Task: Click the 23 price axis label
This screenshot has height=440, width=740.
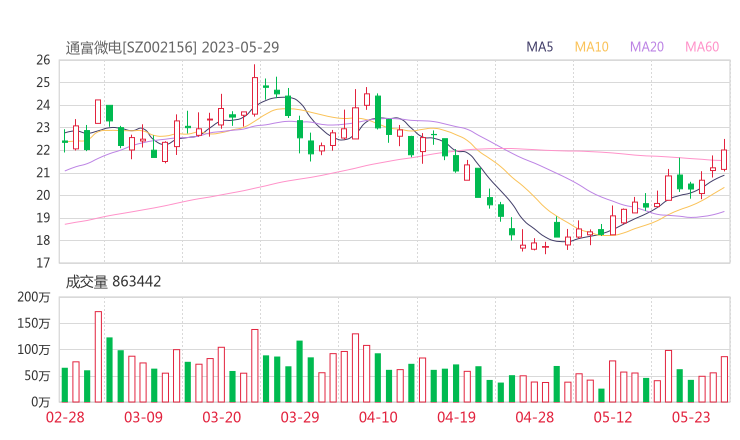Action: pyautogui.click(x=43, y=127)
